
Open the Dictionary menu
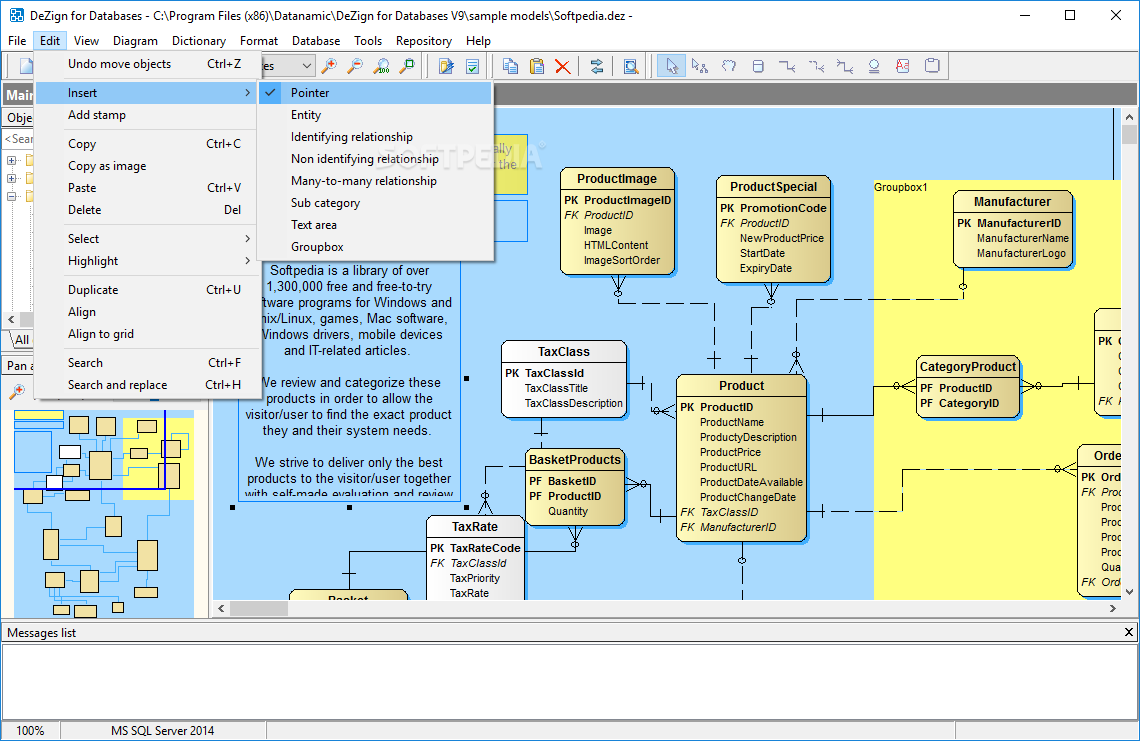point(198,41)
